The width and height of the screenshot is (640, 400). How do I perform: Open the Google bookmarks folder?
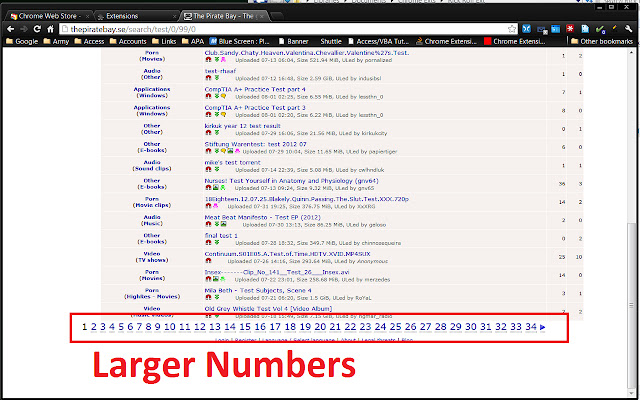pyautogui.click(x=22, y=41)
